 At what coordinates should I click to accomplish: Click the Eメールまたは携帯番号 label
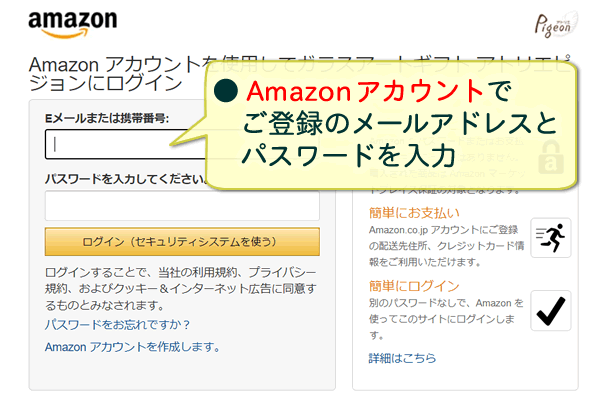tap(107, 118)
